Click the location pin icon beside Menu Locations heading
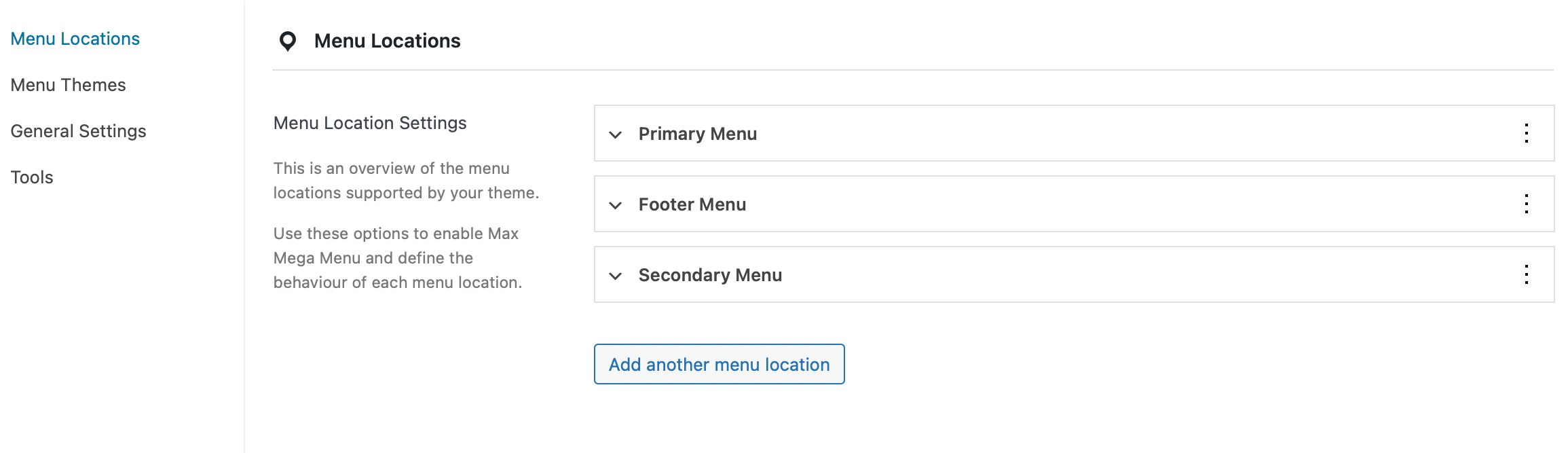This screenshot has height=453, width=1568. pos(288,41)
